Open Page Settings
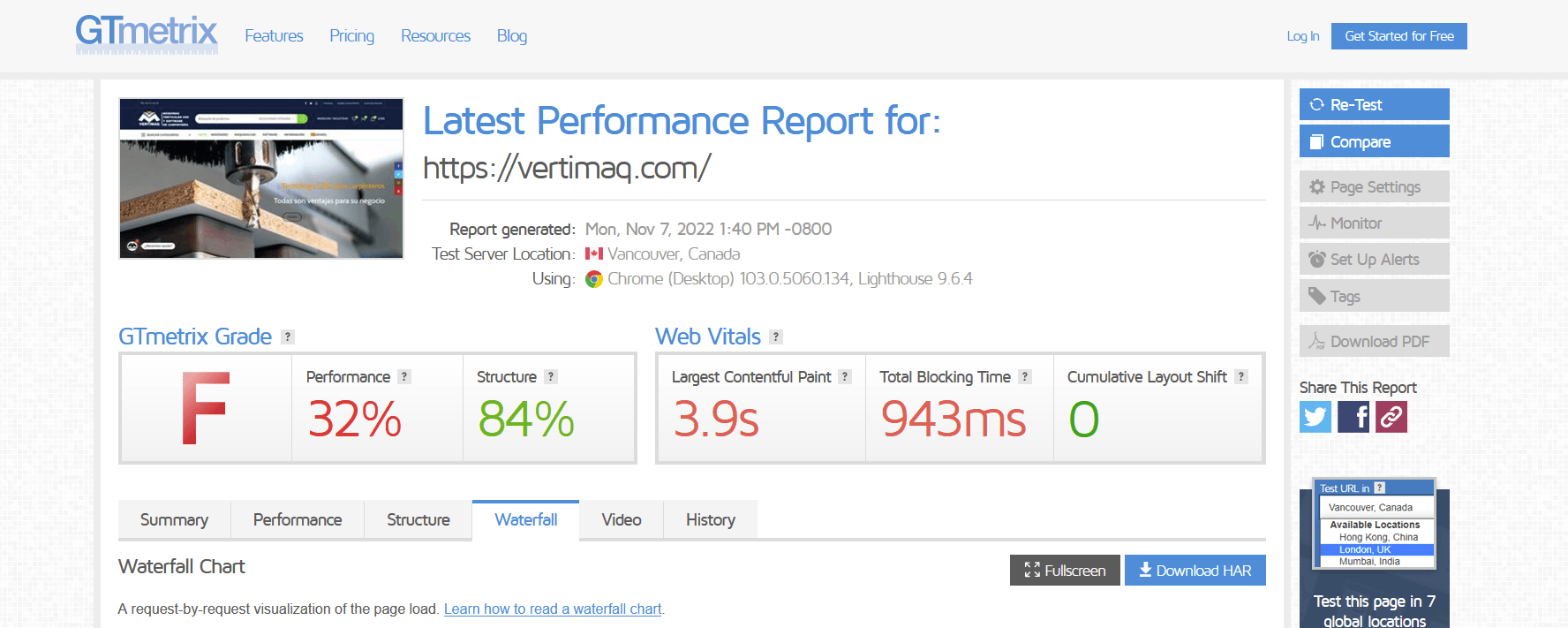The height and width of the screenshot is (628, 1568). [1375, 187]
